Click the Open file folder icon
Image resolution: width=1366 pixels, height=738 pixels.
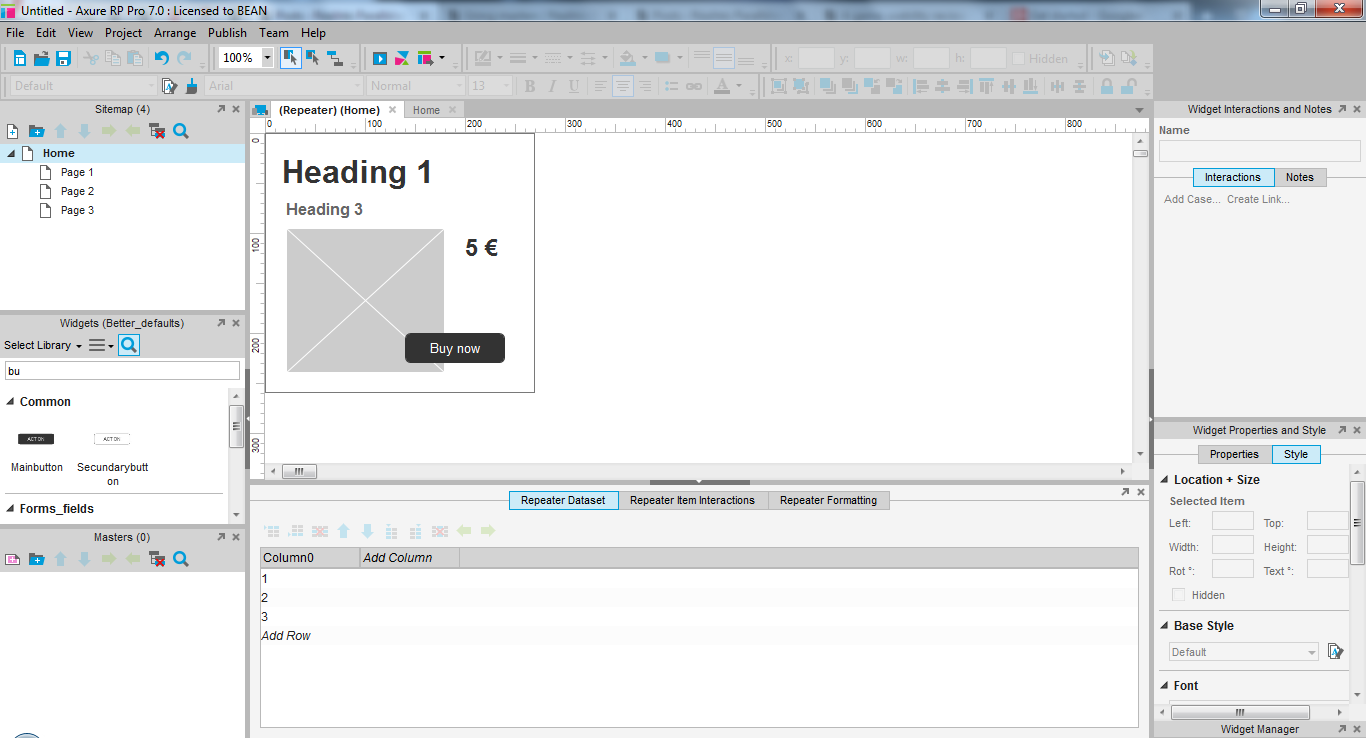(x=42, y=58)
